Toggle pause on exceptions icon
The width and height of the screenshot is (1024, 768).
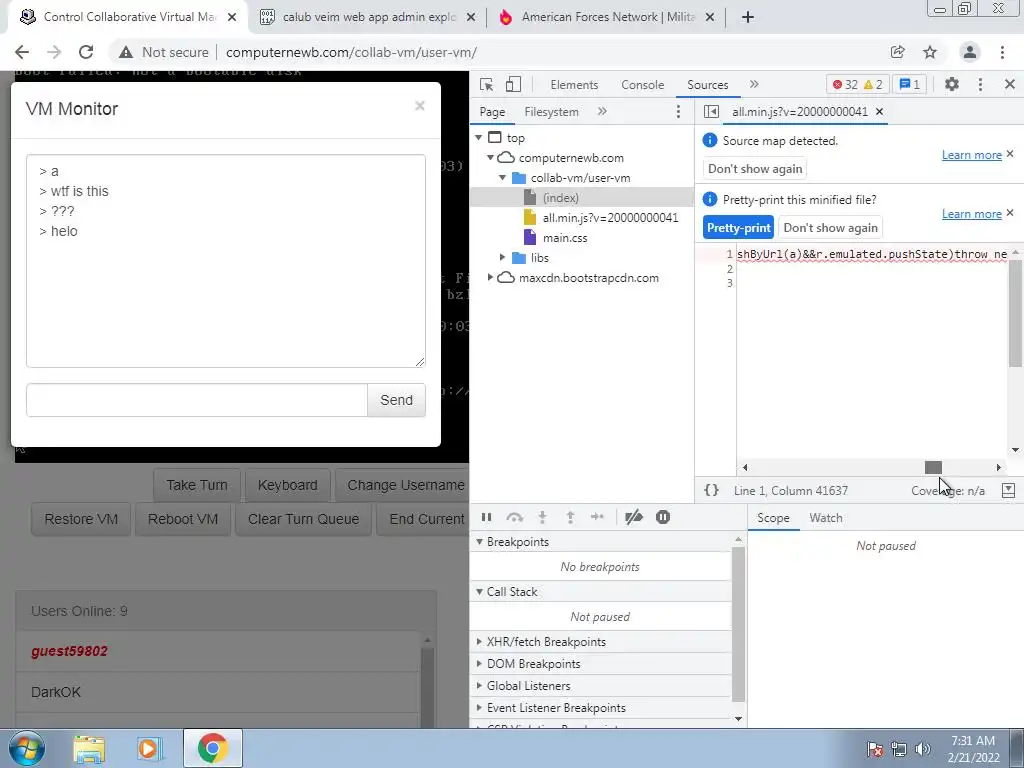(663, 517)
